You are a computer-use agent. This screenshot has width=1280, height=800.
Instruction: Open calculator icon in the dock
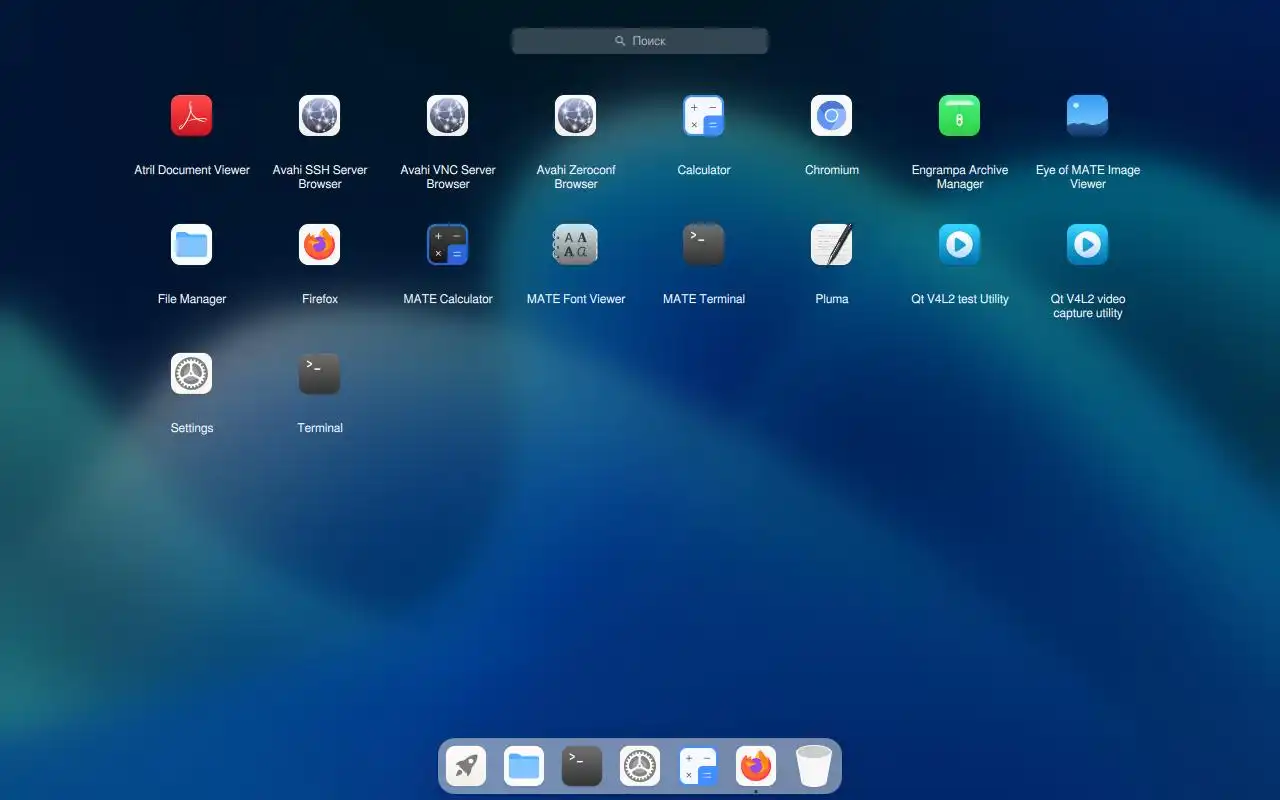(x=698, y=767)
